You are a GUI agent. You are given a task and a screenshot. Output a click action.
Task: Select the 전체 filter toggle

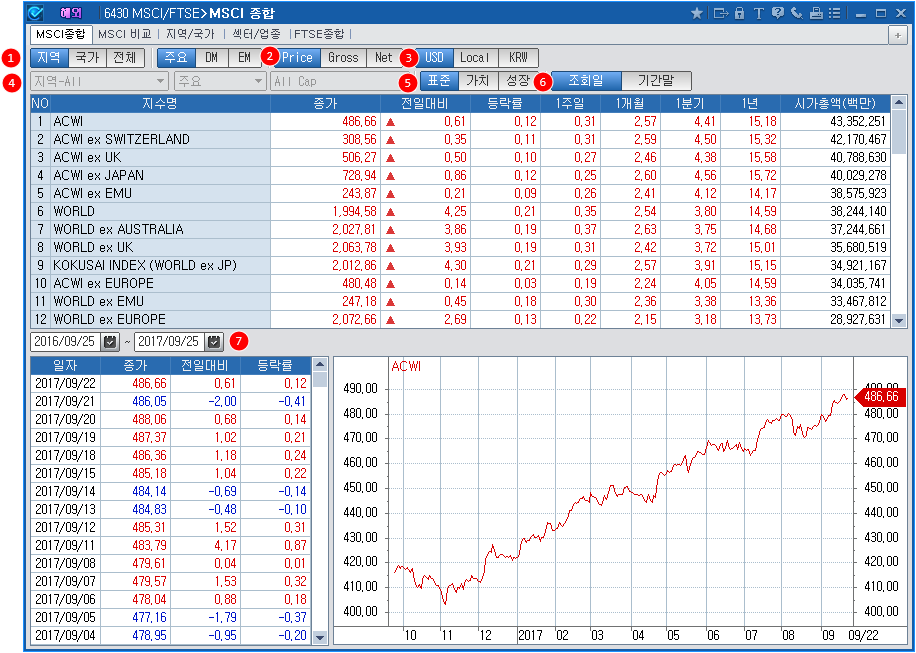tap(124, 58)
